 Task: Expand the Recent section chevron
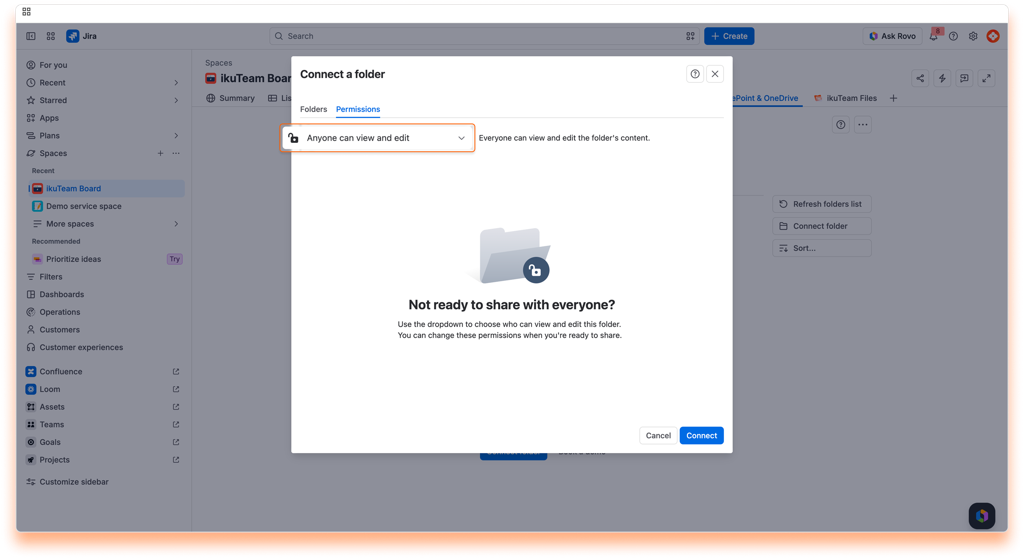point(176,83)
